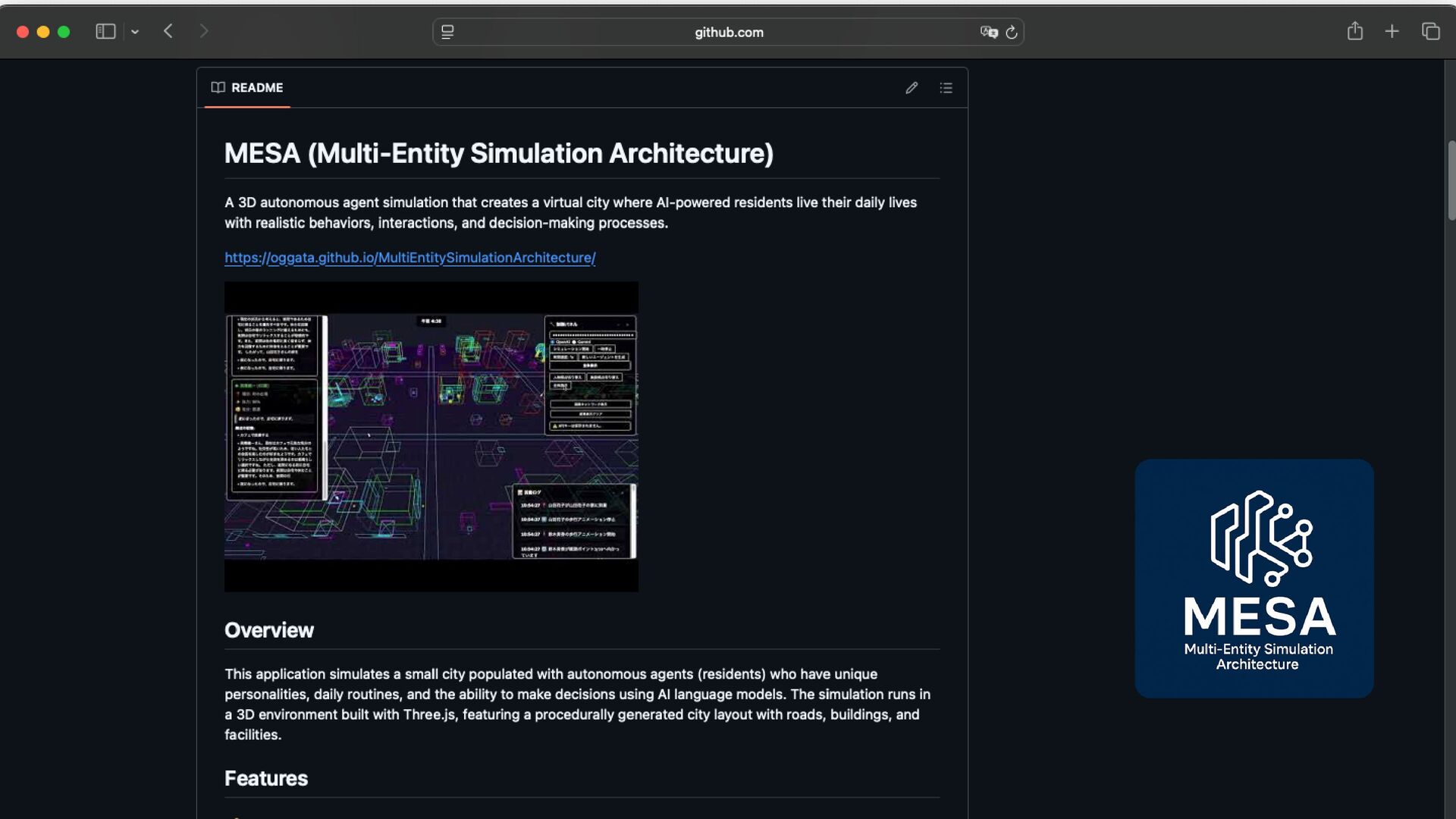Image resolution: width=1456 pixels, height=819 pixels.
Task: Click the MESA logo overlay image
Action: 1254,578
